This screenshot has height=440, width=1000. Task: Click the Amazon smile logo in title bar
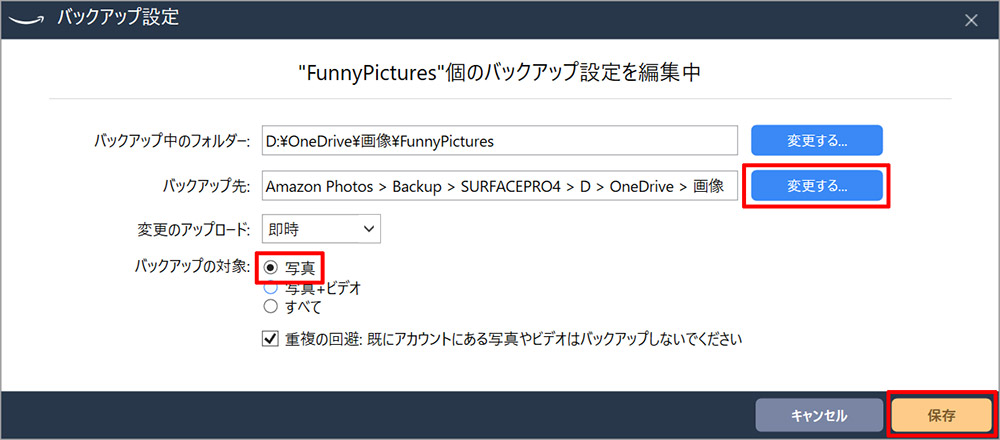[26, 18]
